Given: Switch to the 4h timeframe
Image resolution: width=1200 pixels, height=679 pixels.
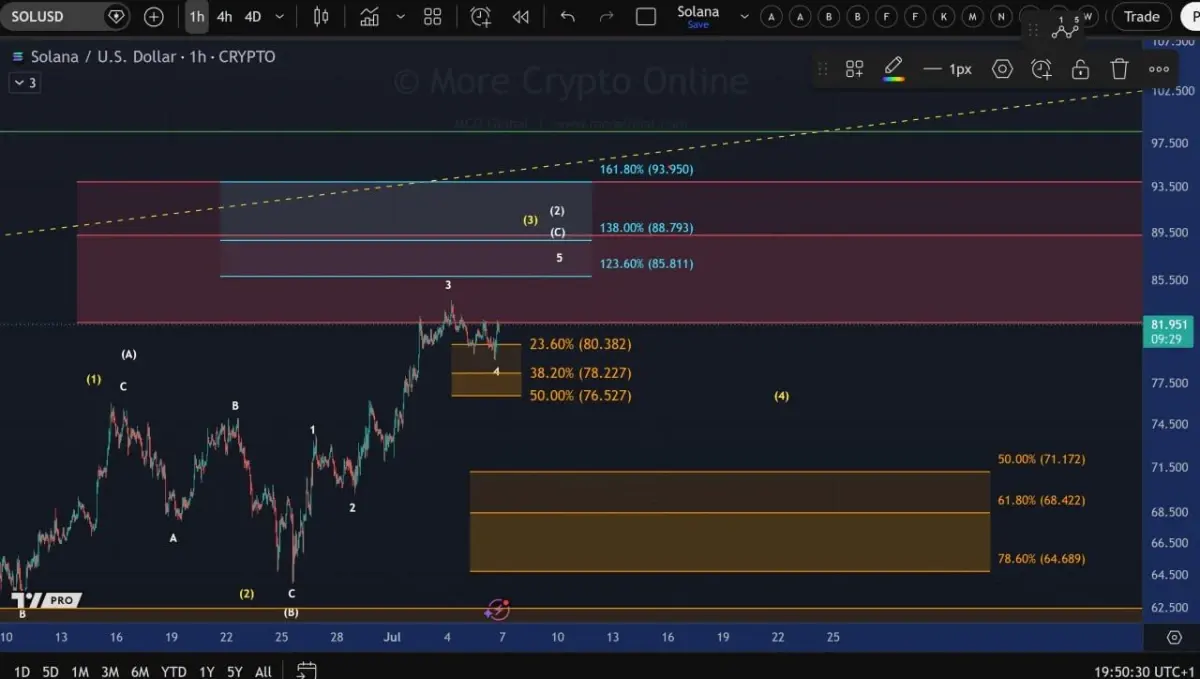Looking at the screenshot, I should tap(225, 16).
